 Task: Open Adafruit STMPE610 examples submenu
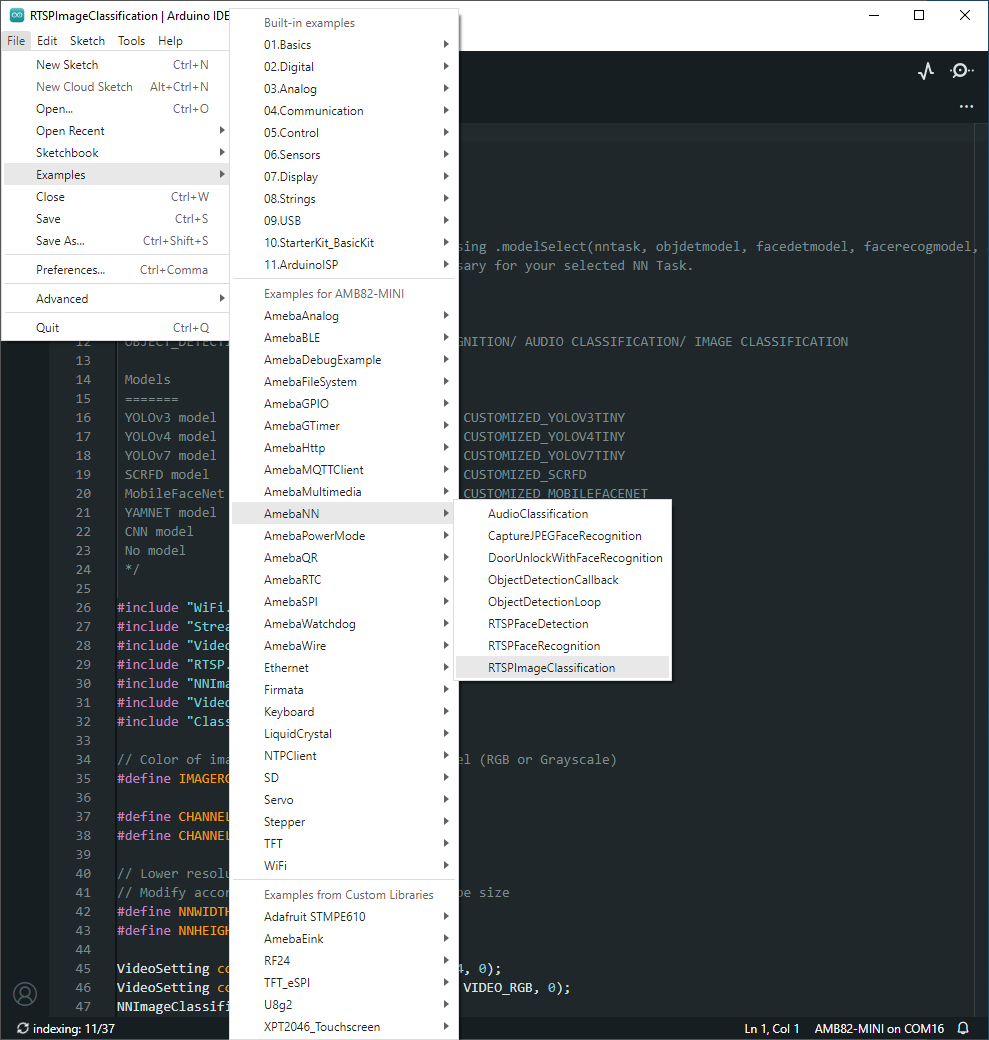point(344,917)
